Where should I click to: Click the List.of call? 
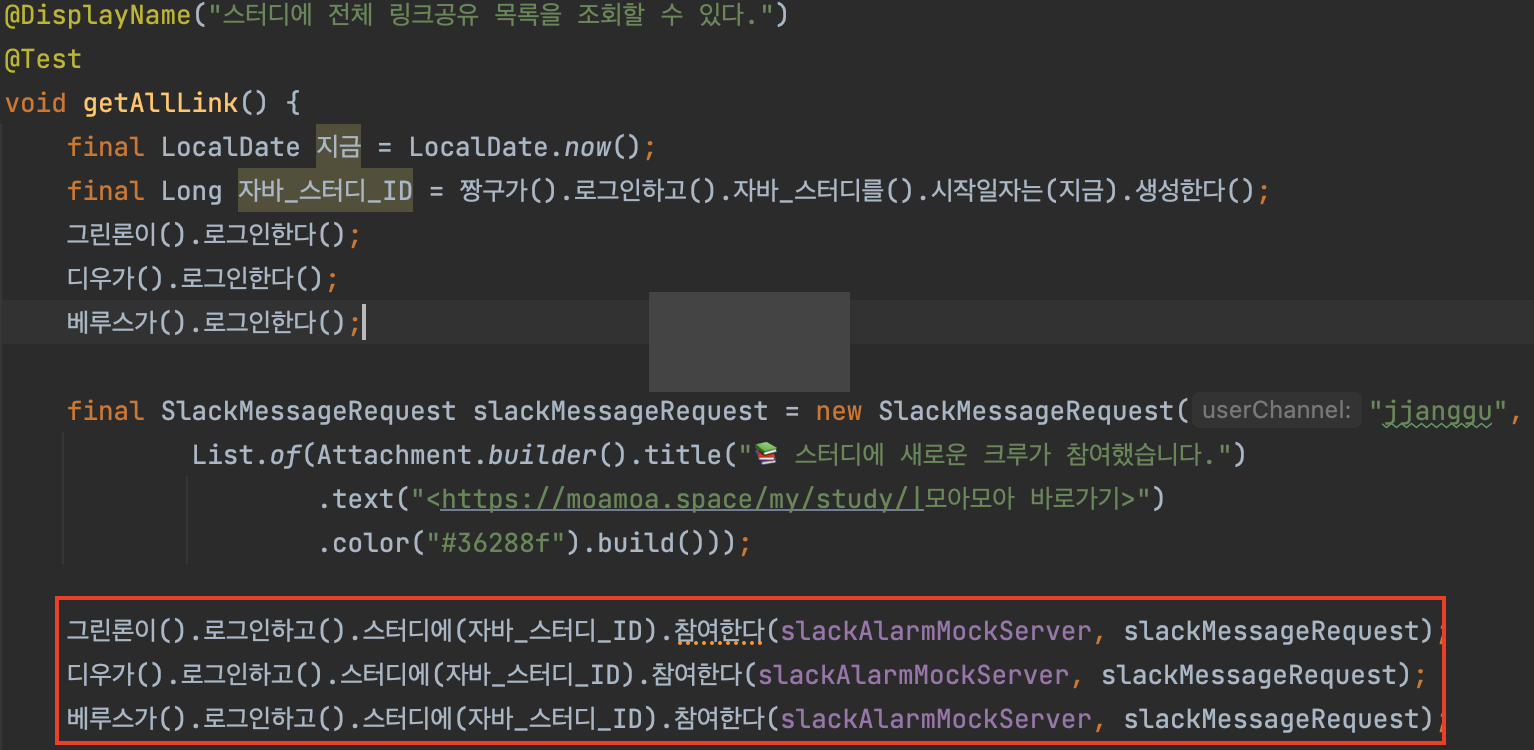click(x=246, y=455)
